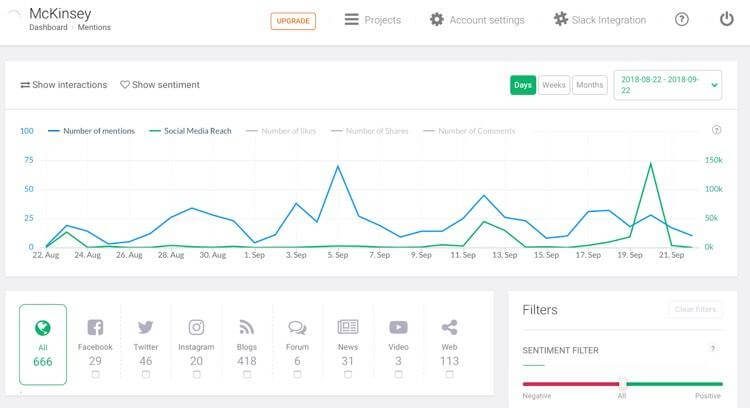This screenshot has width=750, height=408.
Task: Click the power logout icon
Action: [x=727, y=19]
